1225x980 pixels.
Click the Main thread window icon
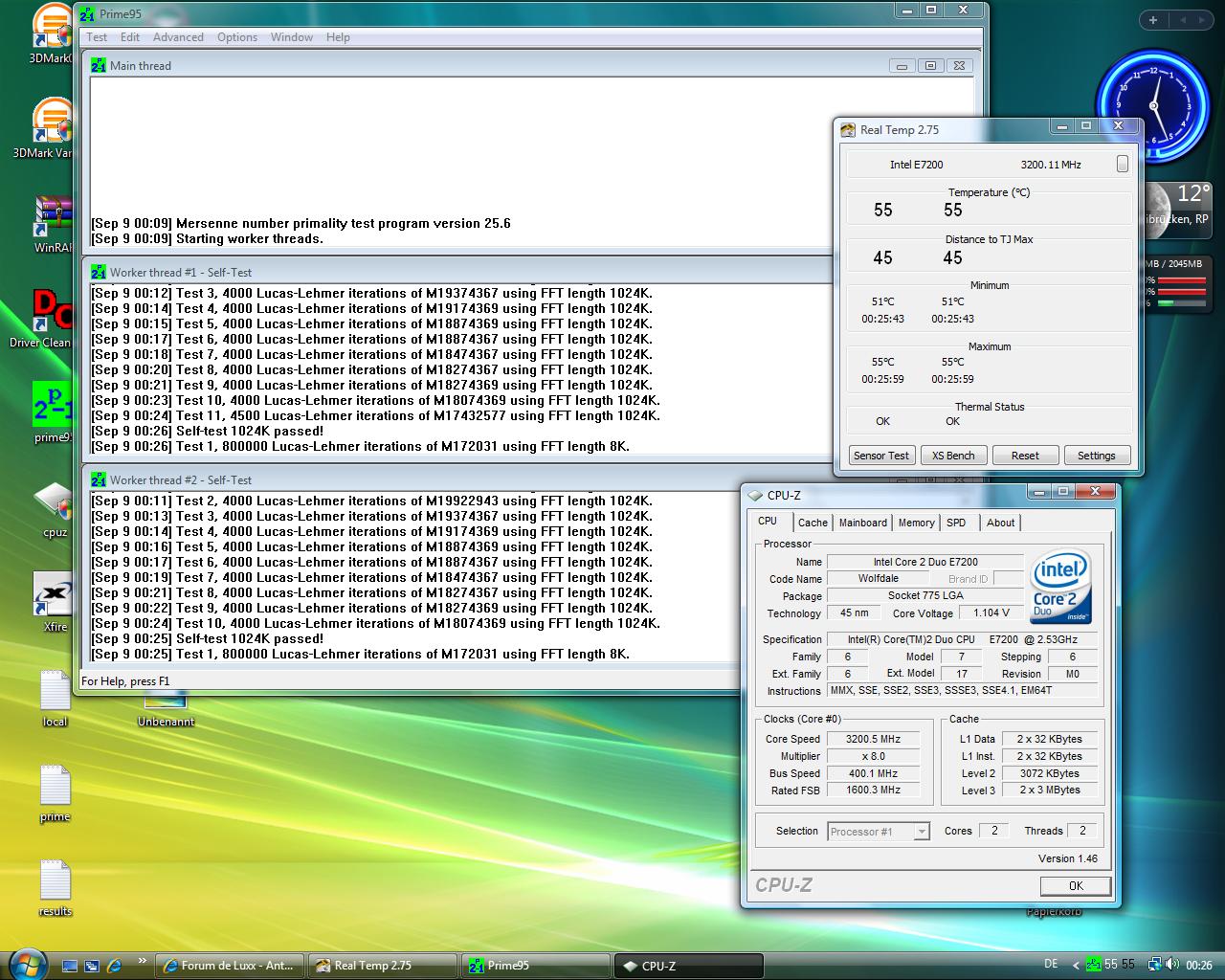pyautogui.click(x=99, y=65)
